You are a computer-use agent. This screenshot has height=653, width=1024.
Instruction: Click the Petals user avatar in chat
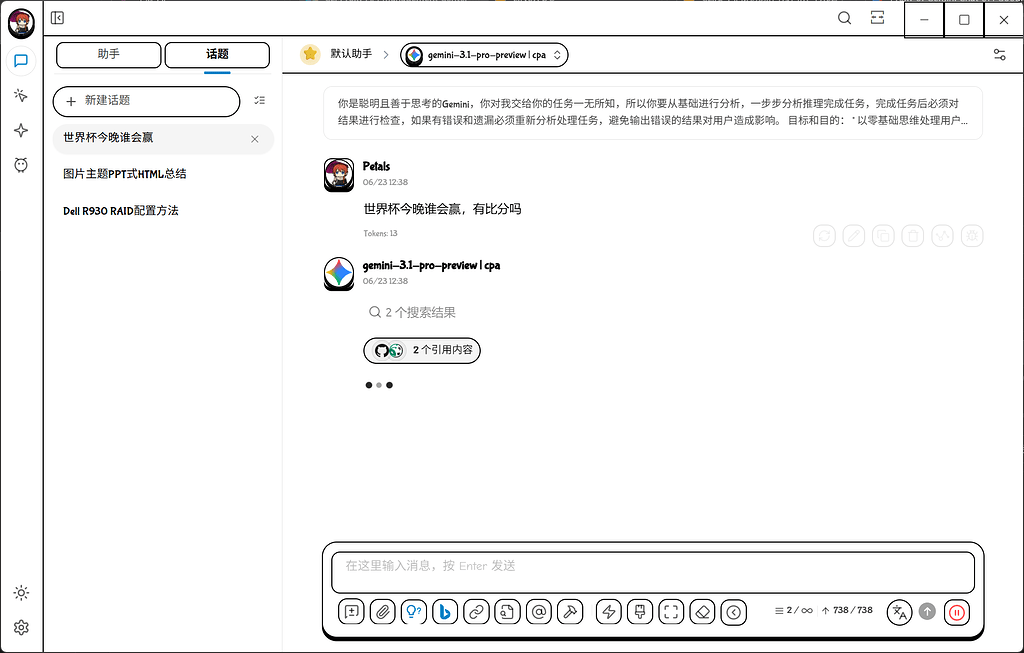pyautogui.click(x=339, y=174)
